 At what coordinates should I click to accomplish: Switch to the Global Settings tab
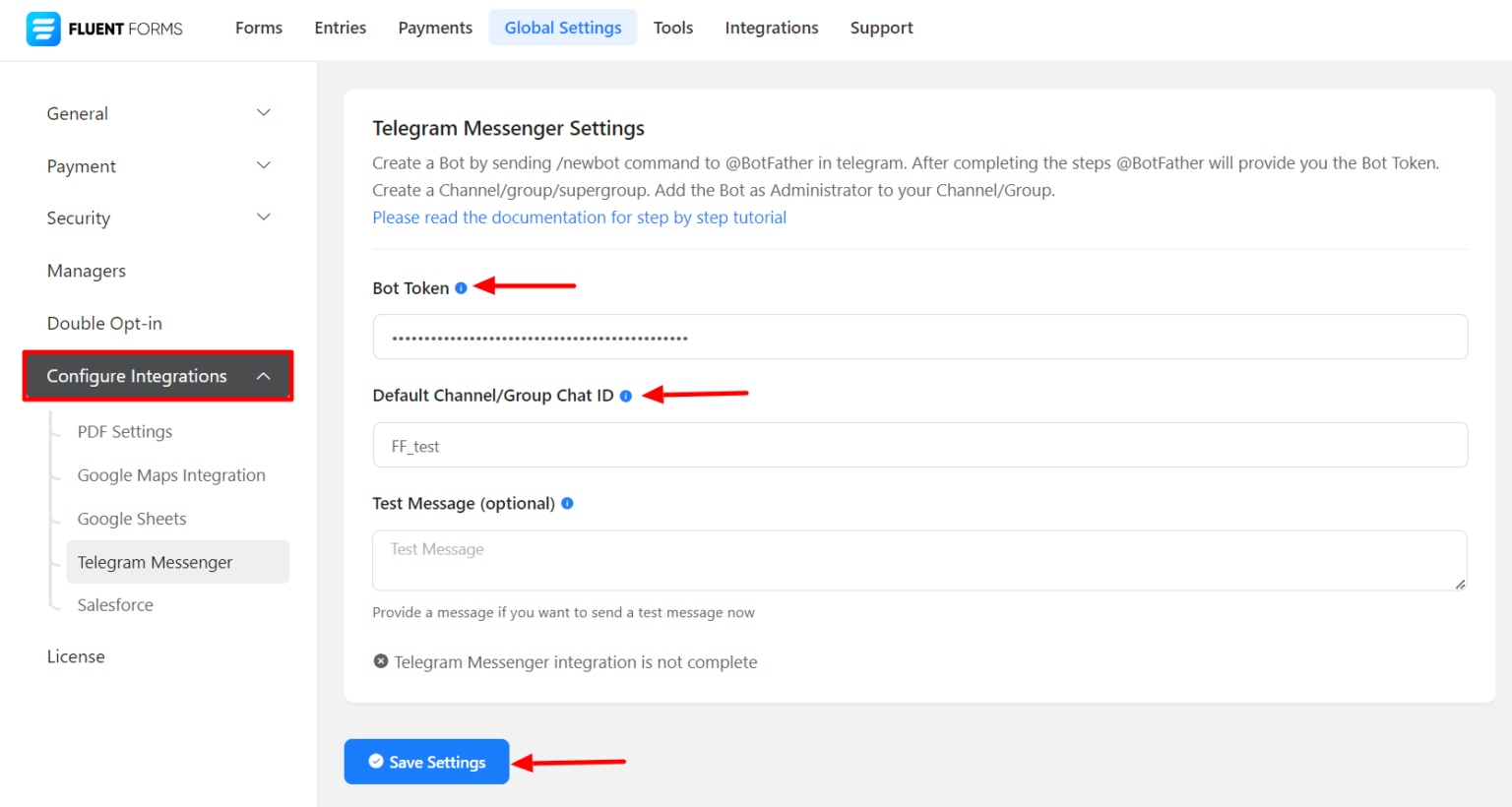pyautogui.click(x=562, y=27)
